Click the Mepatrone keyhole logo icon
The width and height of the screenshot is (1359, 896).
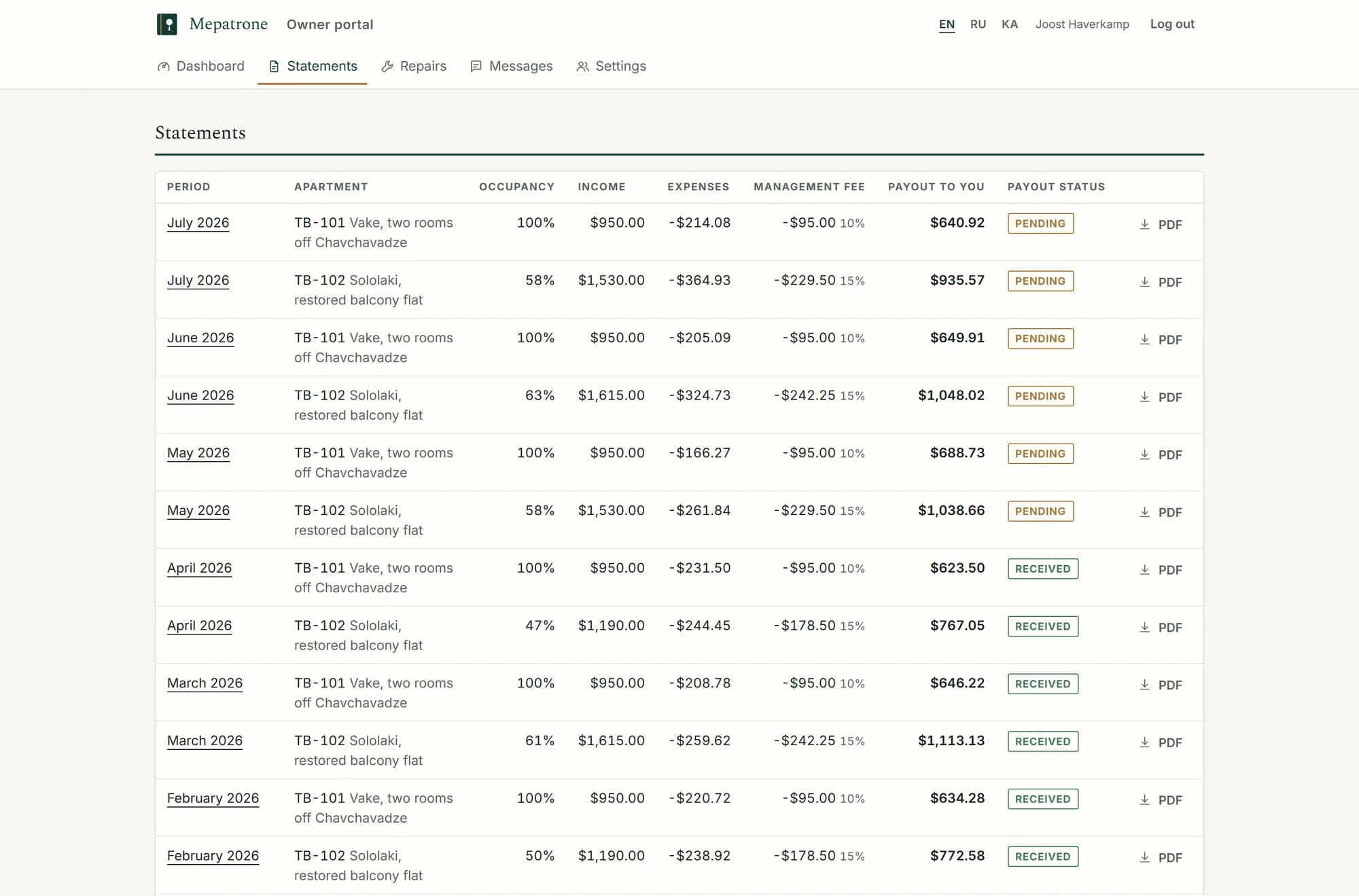pyautogui.click(x=167, y=24)
